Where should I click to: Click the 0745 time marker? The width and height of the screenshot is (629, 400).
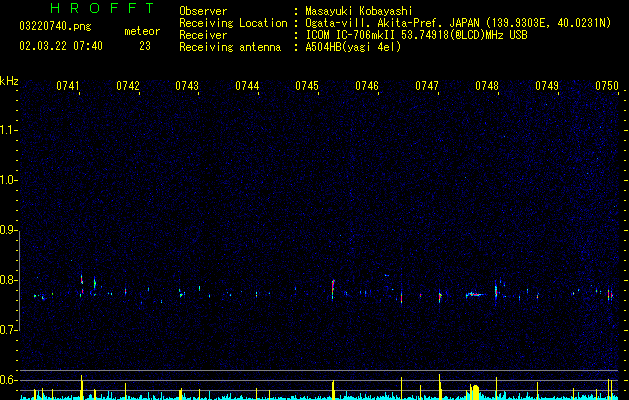coord(307,86)
